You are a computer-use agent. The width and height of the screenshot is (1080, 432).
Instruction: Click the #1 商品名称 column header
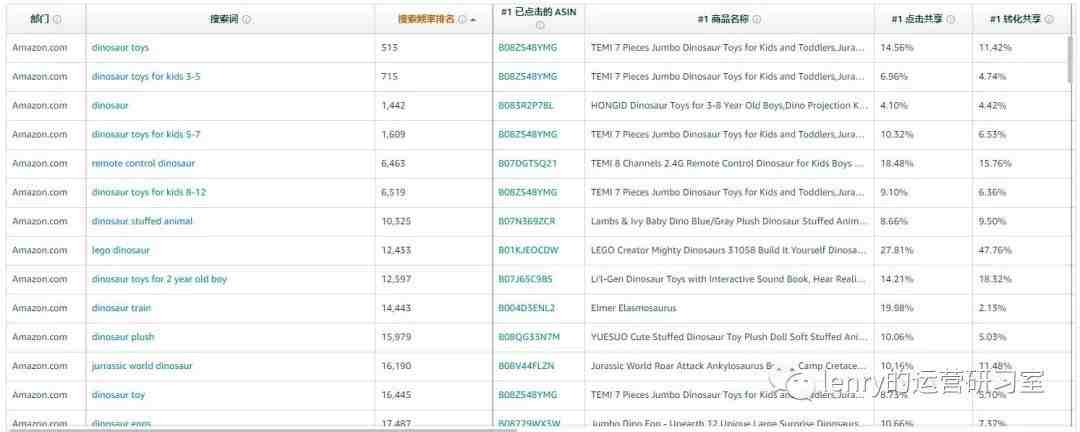723,19
